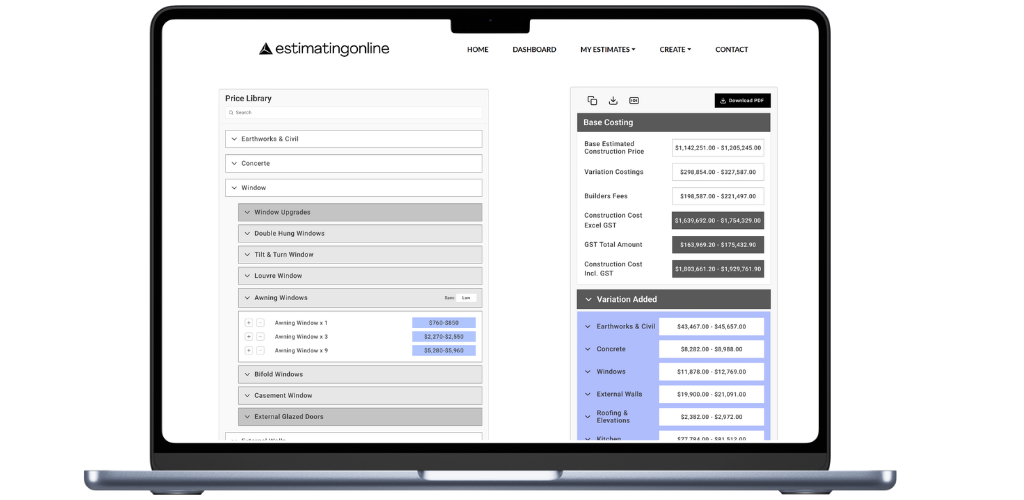The height and width of the screenshot is (500, 1024).
Task: Click the Price Library search field
Action: 354,113
